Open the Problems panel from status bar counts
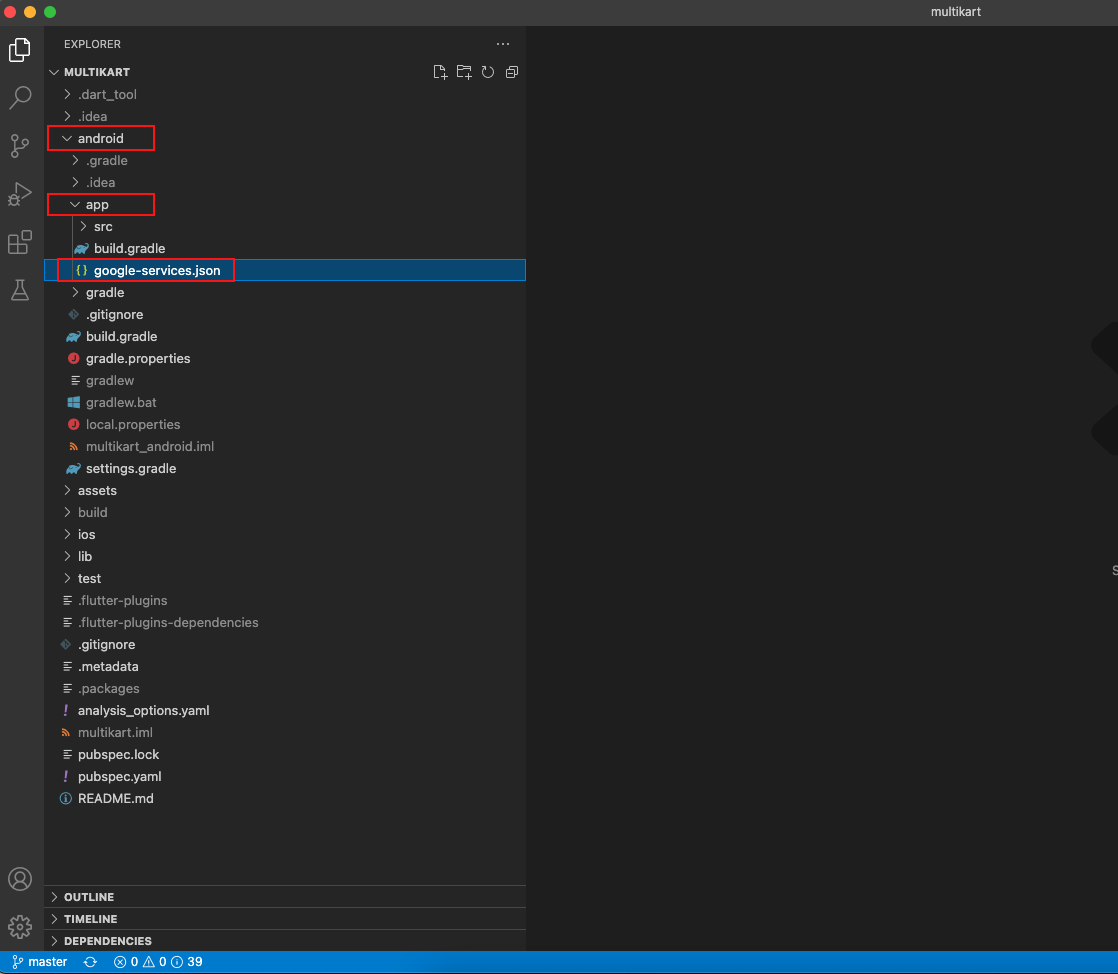This screenshot has height=974, width=1118. 158,962
